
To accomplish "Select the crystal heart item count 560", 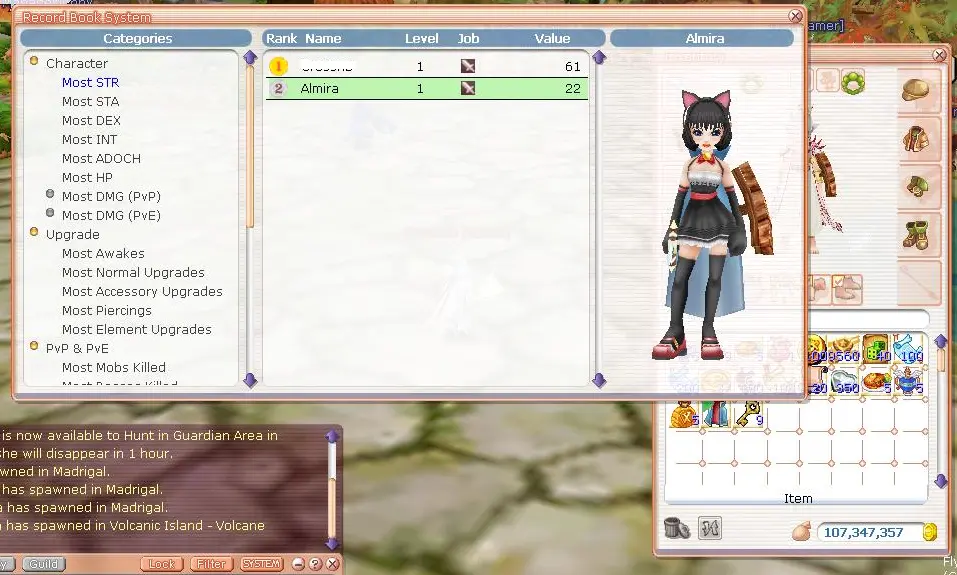I will 845,382.
